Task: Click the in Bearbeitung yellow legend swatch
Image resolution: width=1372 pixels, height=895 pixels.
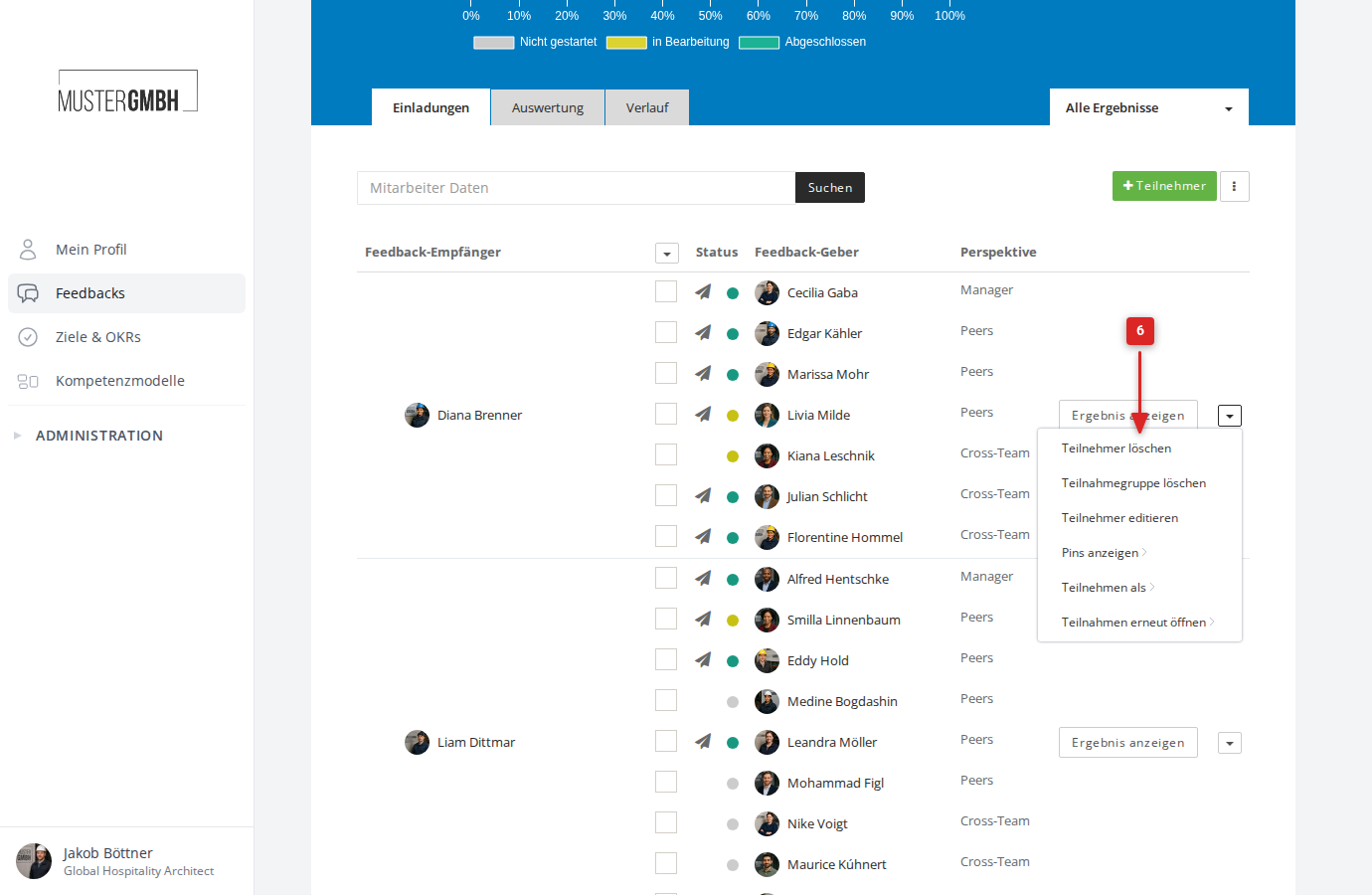Action: [626, 43]
